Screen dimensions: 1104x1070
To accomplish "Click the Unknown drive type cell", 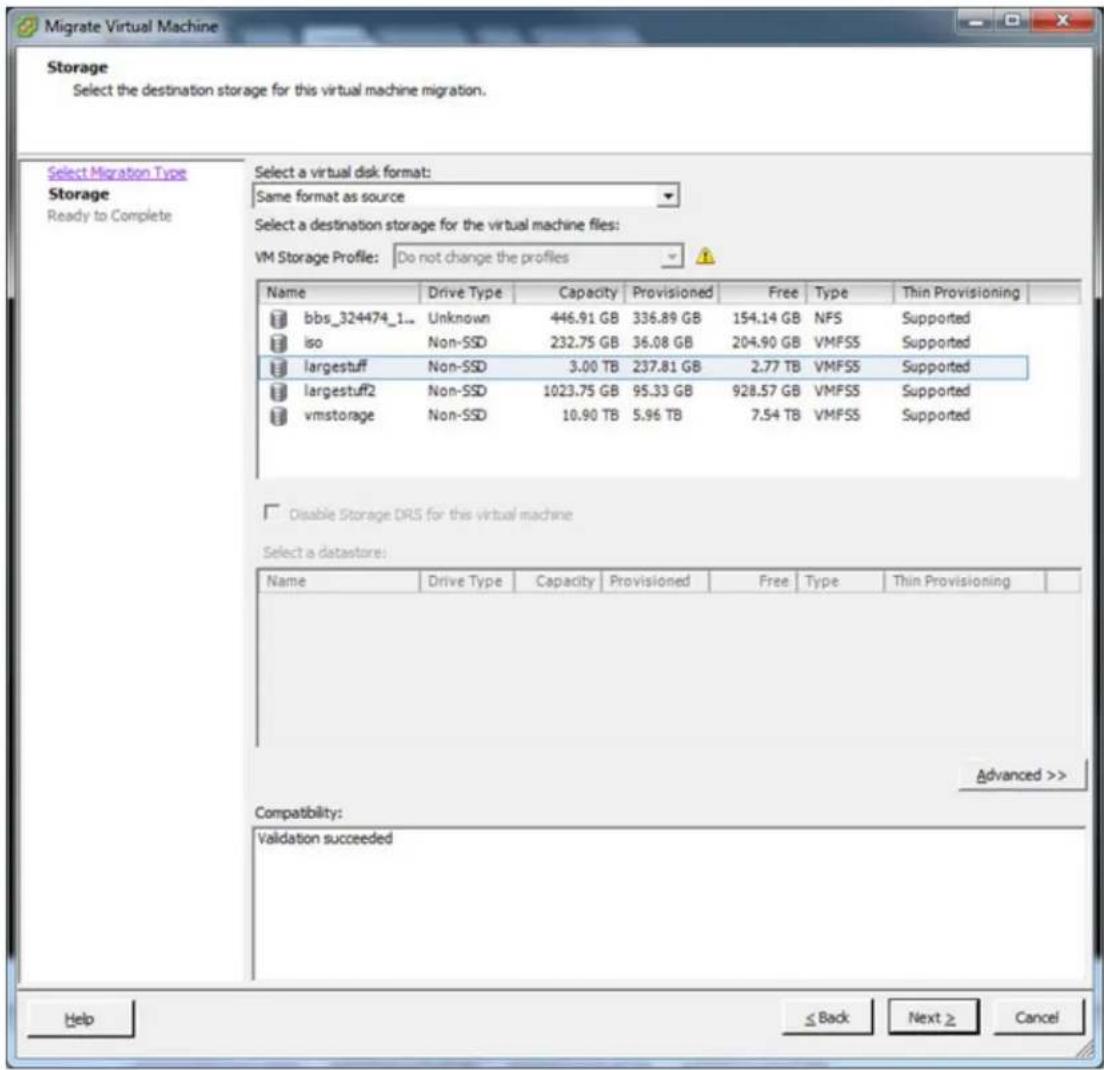I will pos(458,318).
